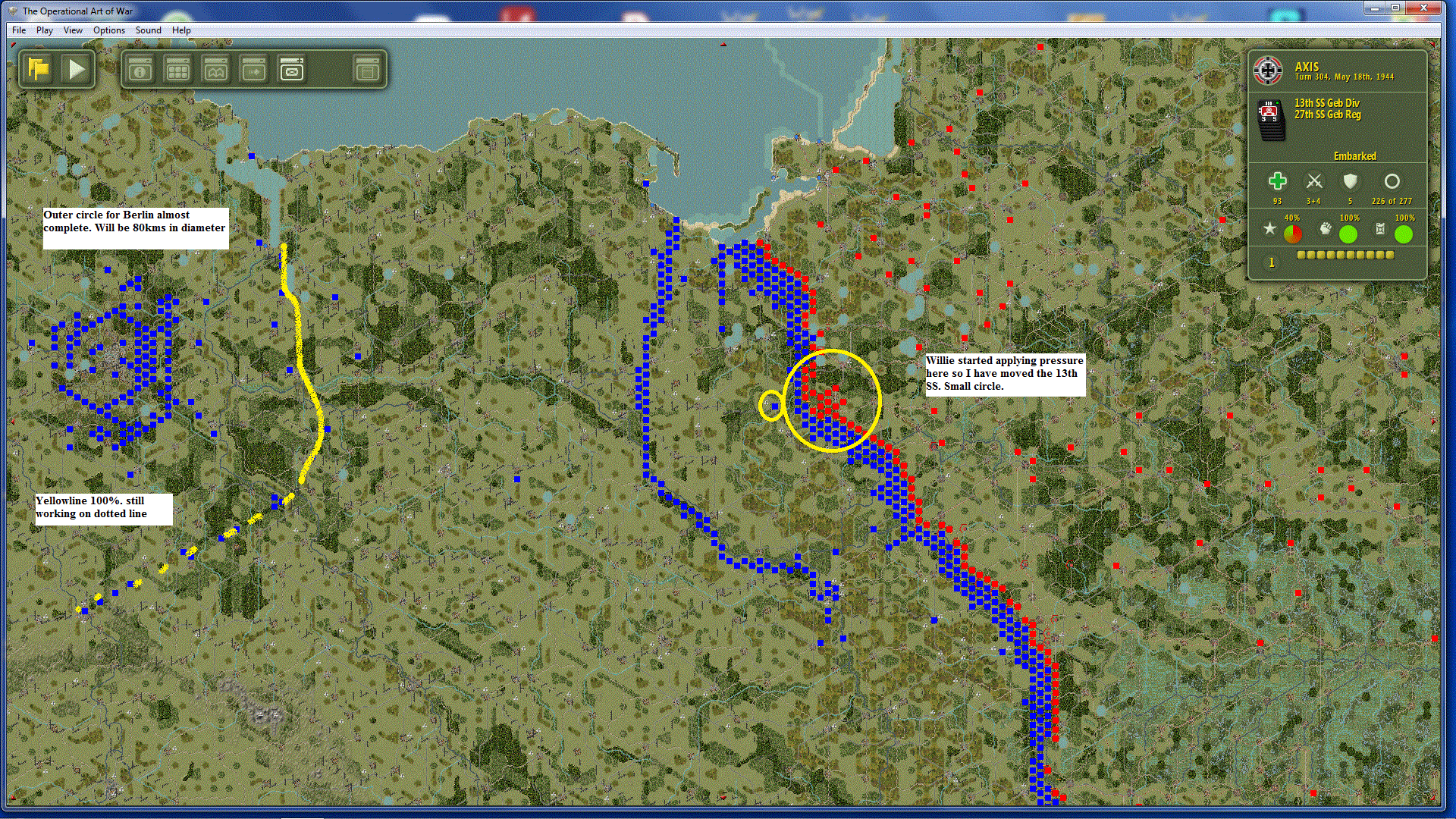Image resolution: width=1456 pixels, height=819 pixels.
Task: Open the View menu
Action: 73,30
